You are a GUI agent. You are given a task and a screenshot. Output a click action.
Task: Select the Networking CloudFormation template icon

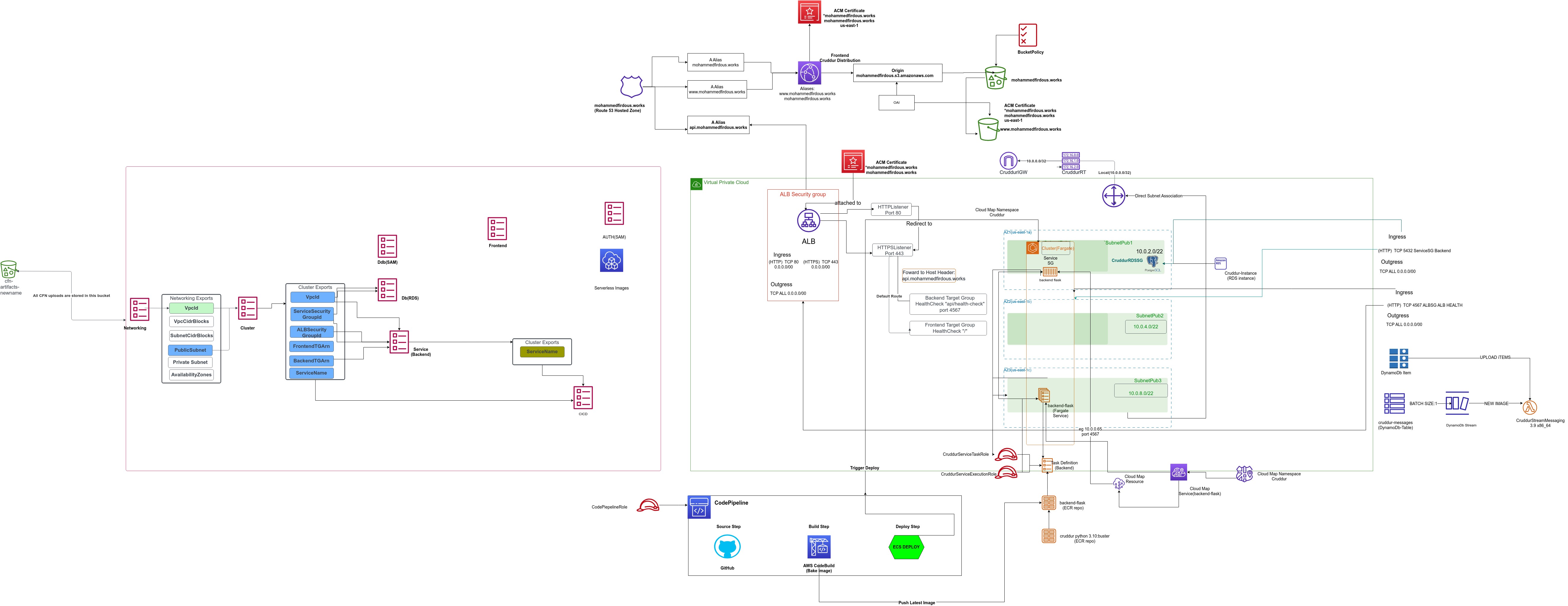[140, 309]
